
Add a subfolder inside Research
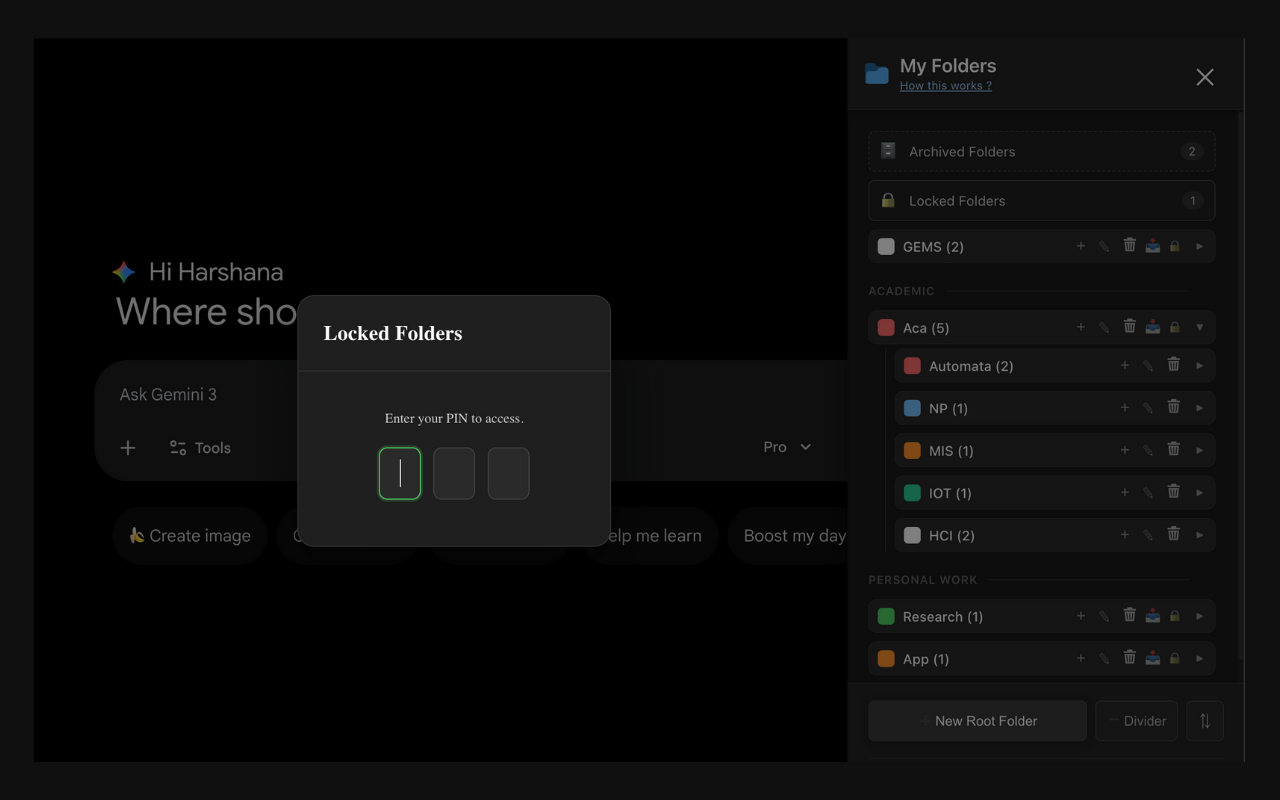tap(1080, 616)
